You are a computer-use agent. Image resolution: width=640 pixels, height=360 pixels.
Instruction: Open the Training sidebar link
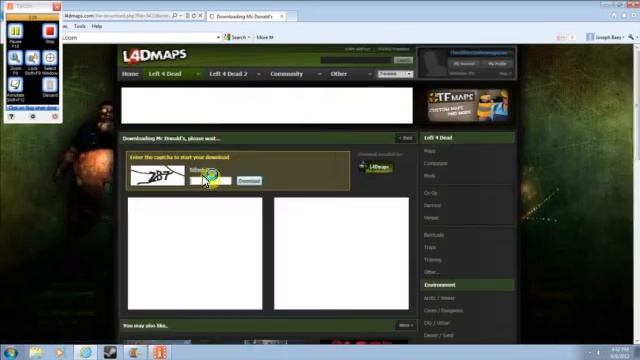(x=433, y=260)
